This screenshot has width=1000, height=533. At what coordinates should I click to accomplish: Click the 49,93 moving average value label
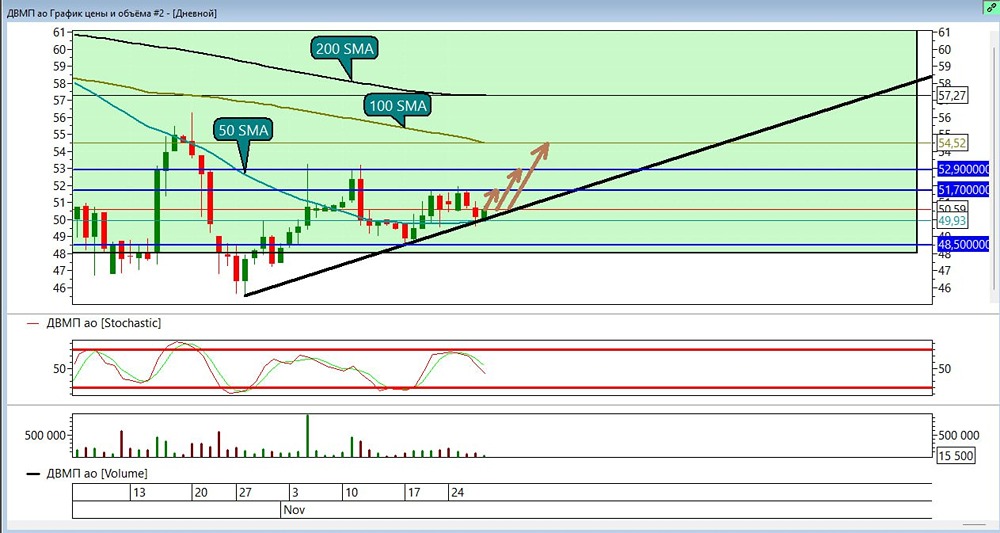950,221
